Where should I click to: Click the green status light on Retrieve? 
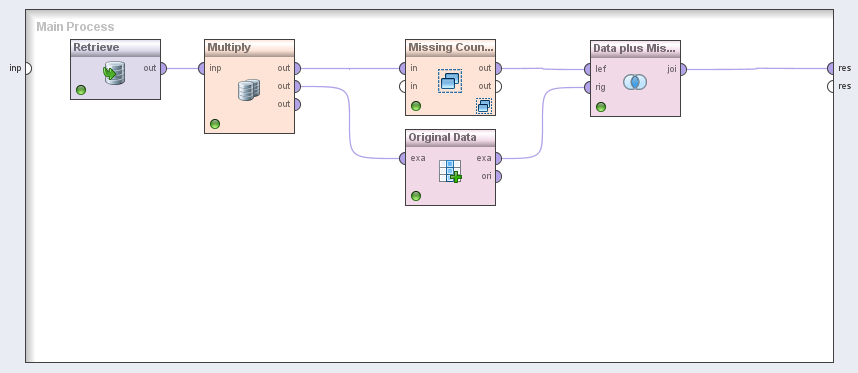click(81, 90)
